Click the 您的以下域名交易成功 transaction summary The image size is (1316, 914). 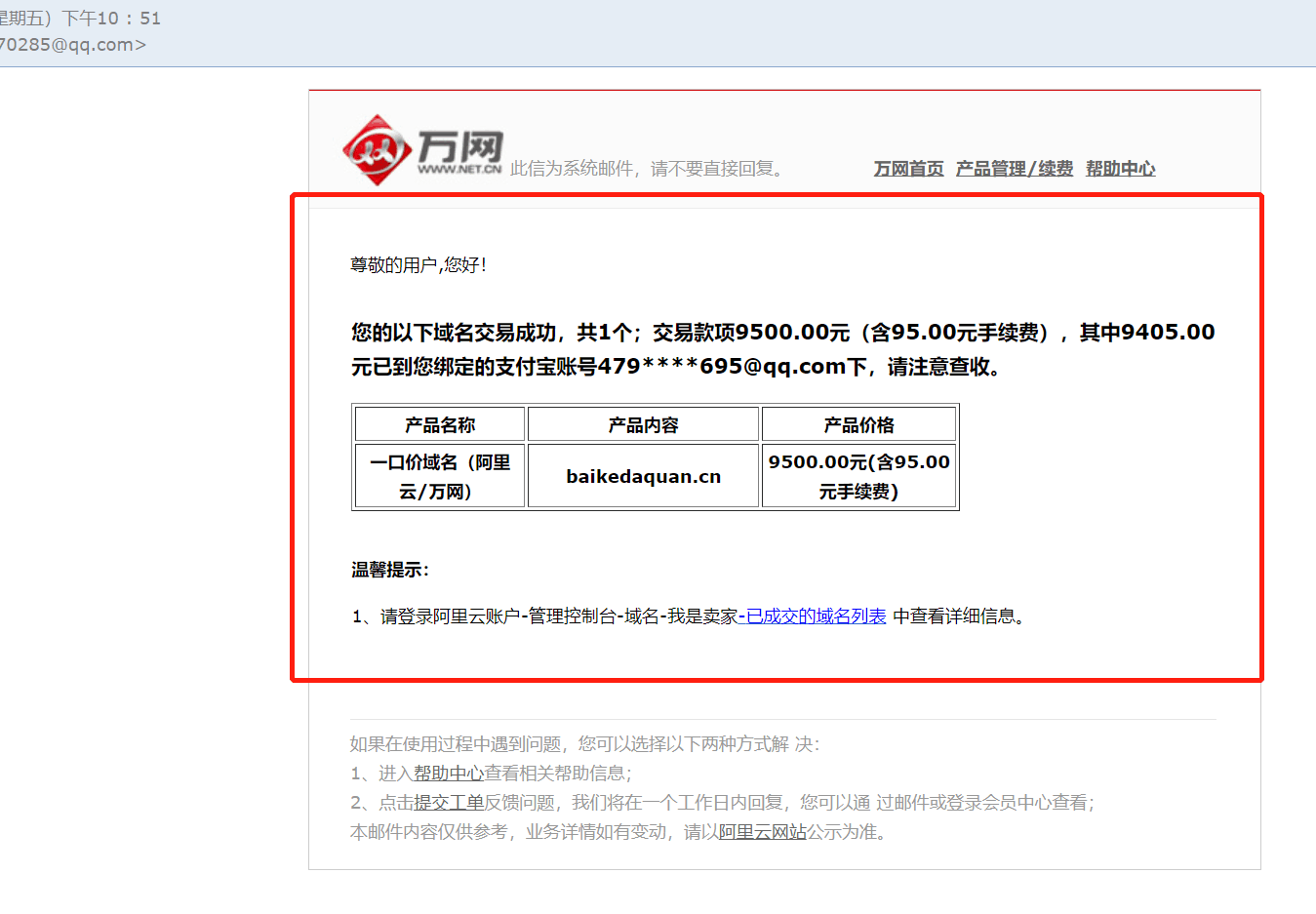(783, 349)
